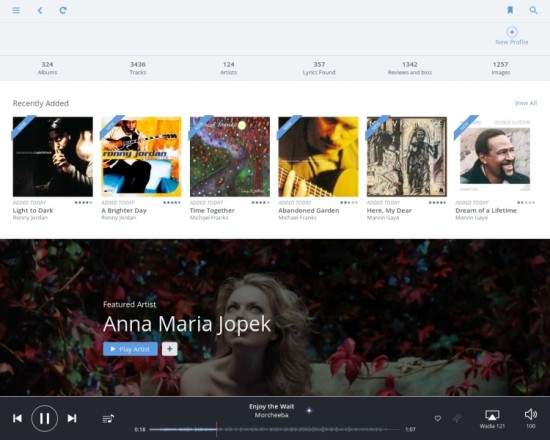Open the play queue icon
550x440 pixels.
(108, 419)
